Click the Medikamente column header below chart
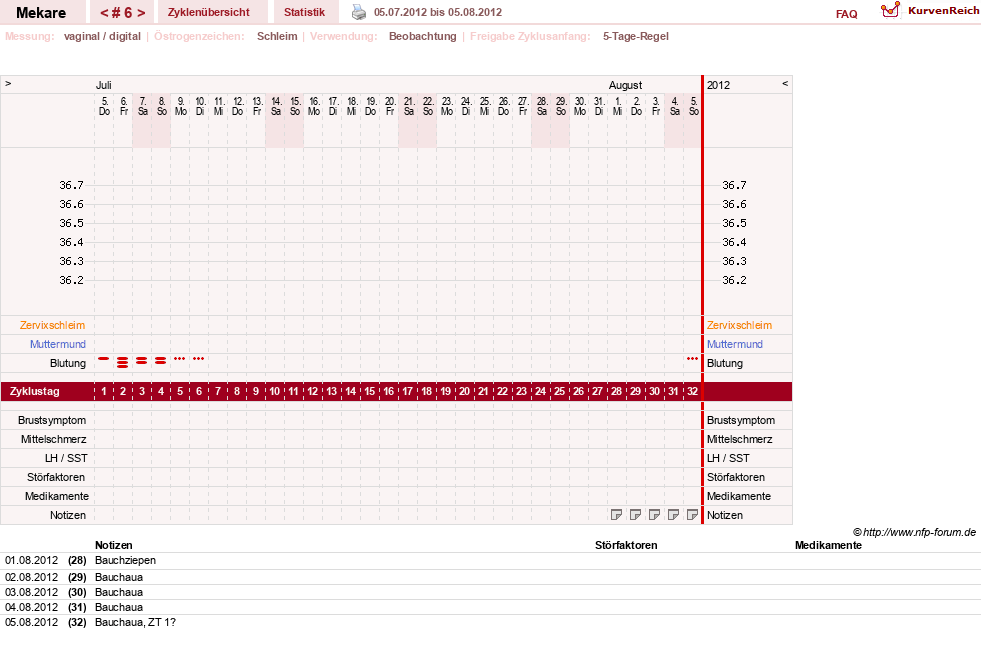Image resolution: width=981 pixels, height=664 pixels. click(x=828, y=545)
